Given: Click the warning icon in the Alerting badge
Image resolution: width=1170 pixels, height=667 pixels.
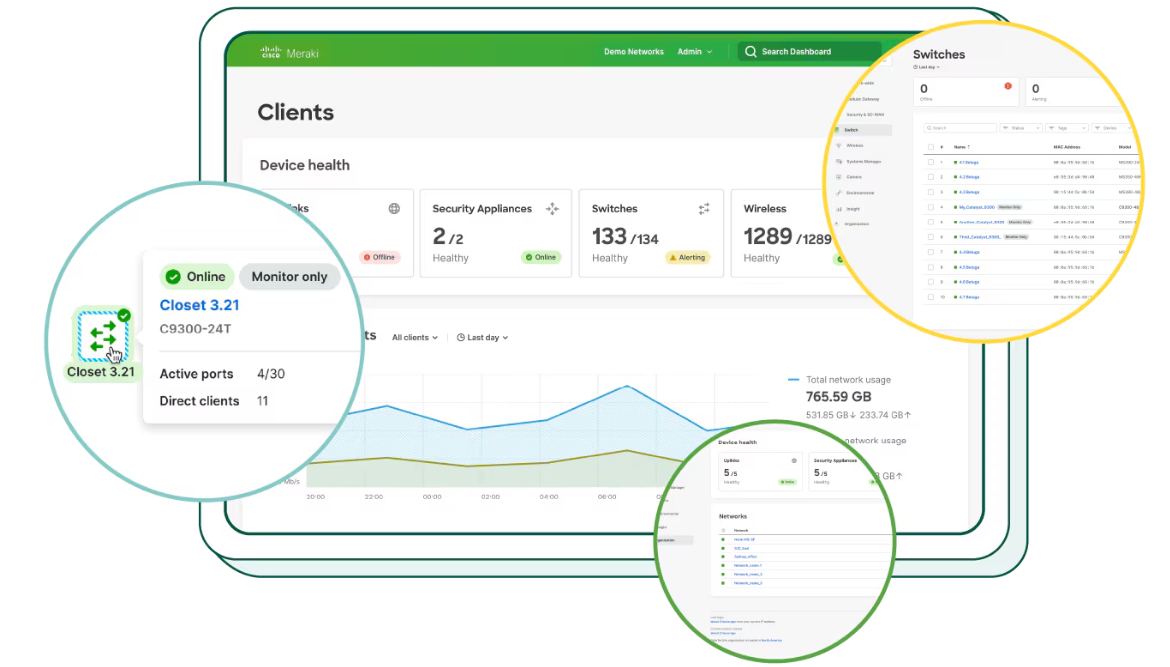Looking at the screenshot, I should (x=672, y=257).
